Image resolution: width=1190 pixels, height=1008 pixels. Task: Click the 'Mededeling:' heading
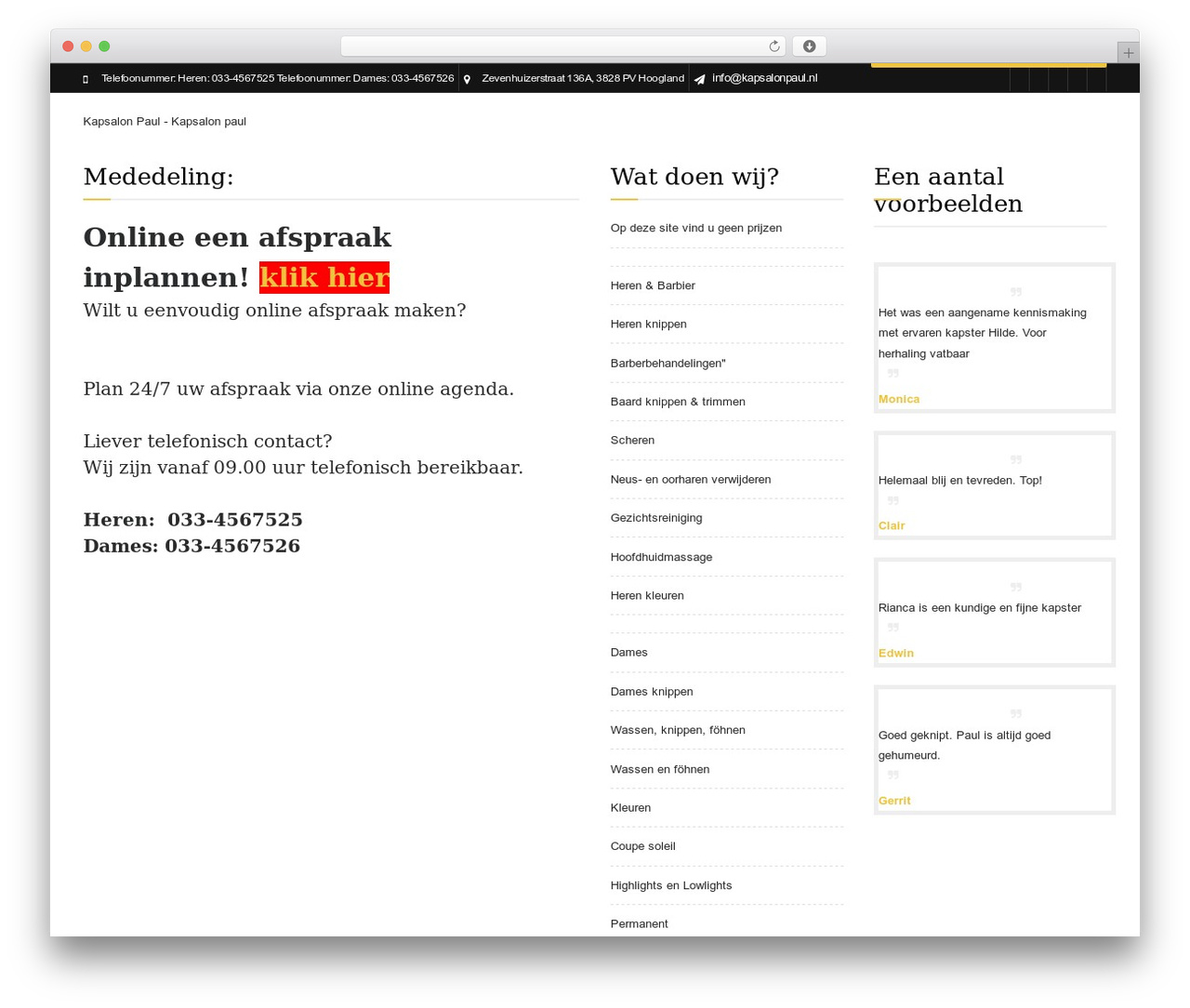click(159, 177)
